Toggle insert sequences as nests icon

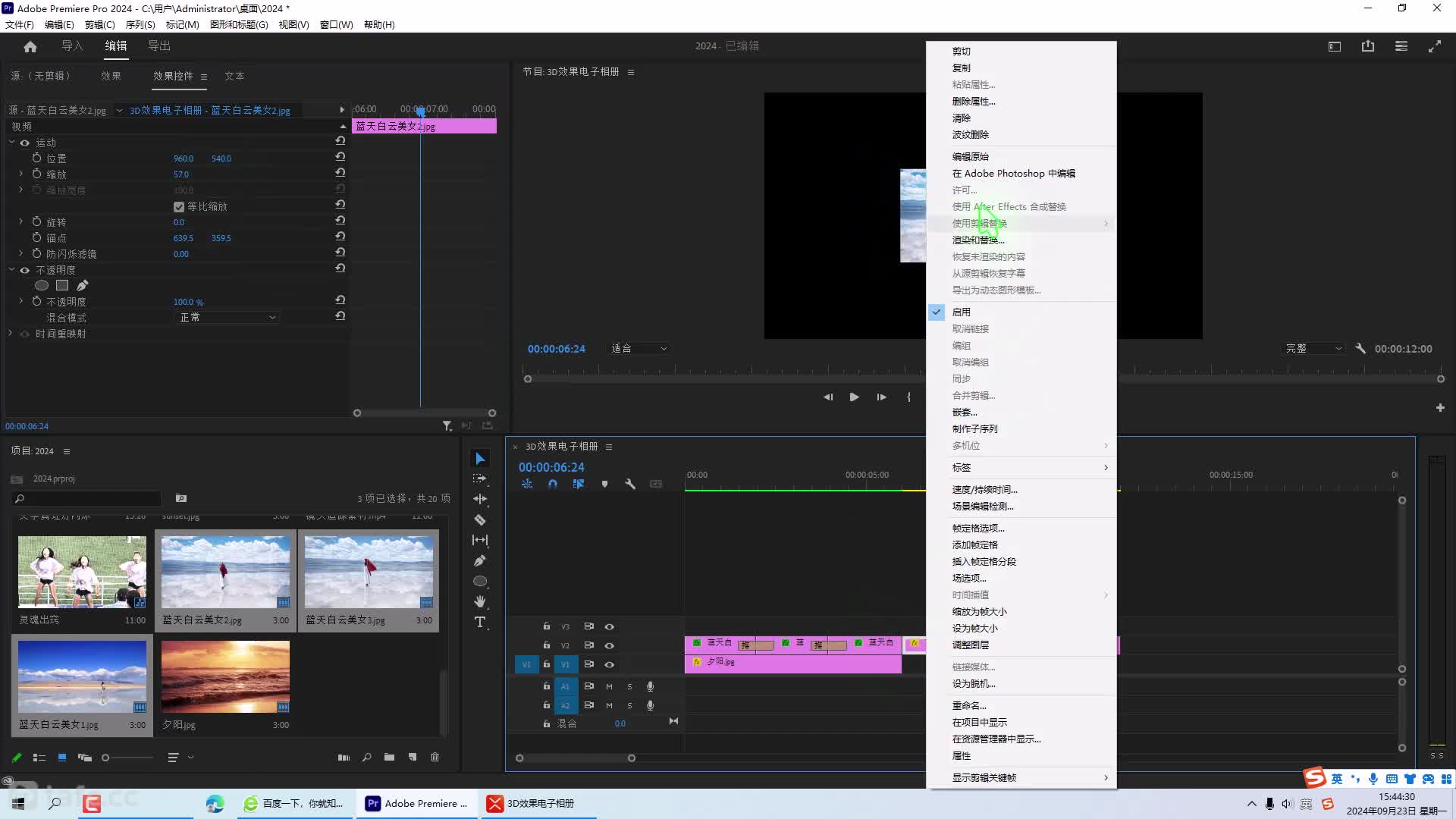point(527,484)
